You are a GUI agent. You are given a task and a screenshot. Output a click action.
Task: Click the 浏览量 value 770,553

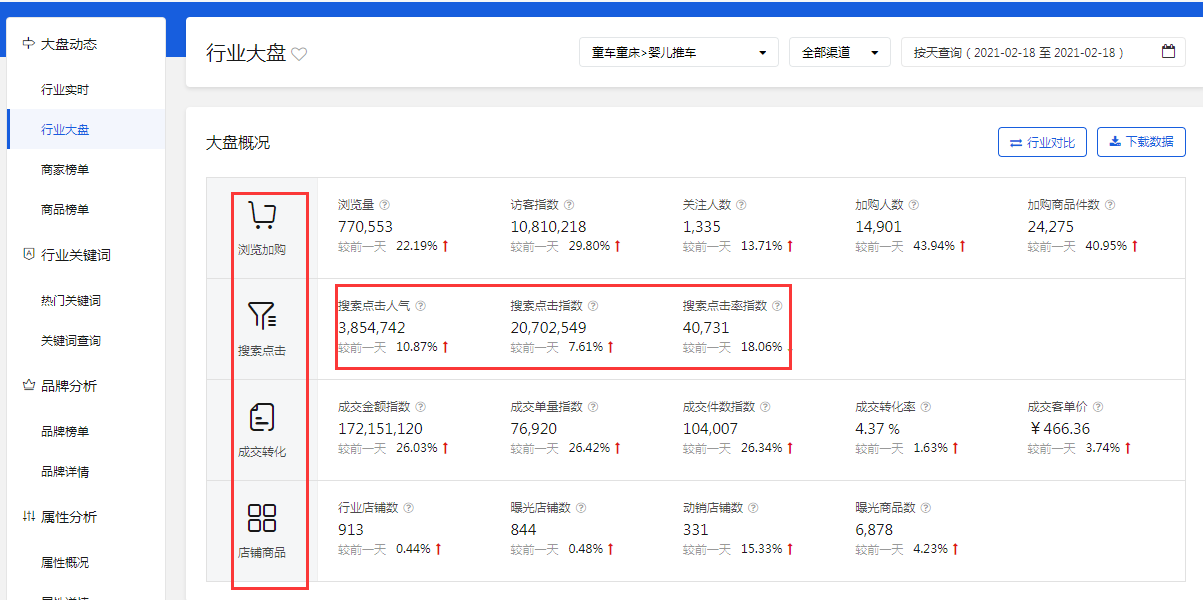pos(365,226)
